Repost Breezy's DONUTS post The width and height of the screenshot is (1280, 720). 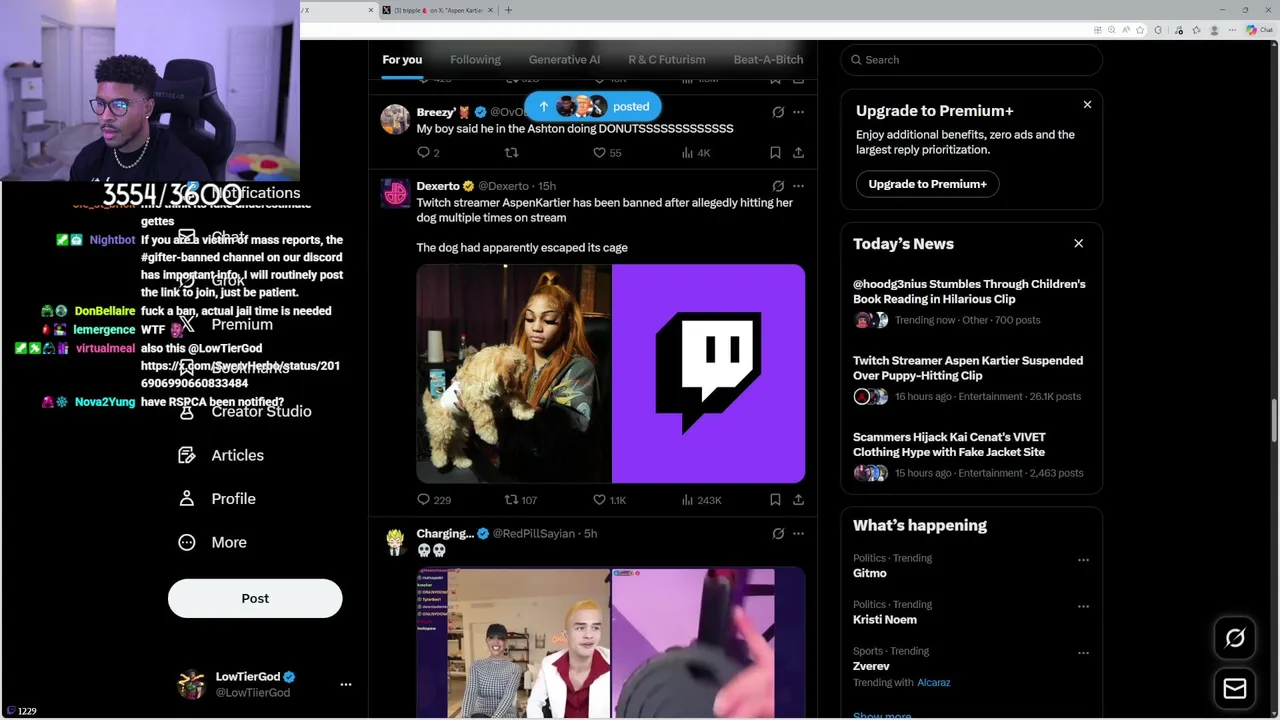(x=511, y=153)
